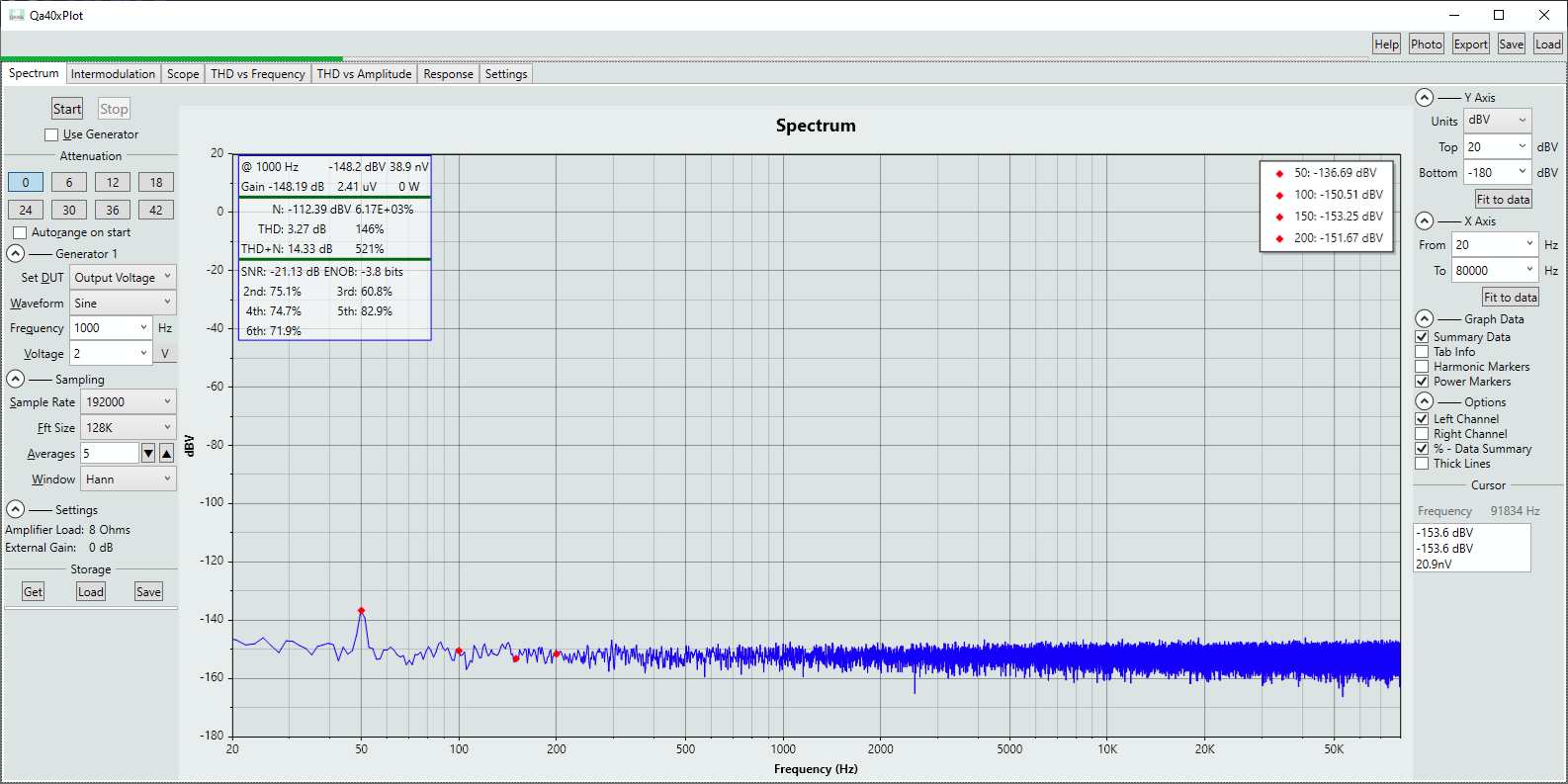The height and width of the screenshot is (784, 1568).
Task: Click the Export button
Action: [x=1470, y=44]
